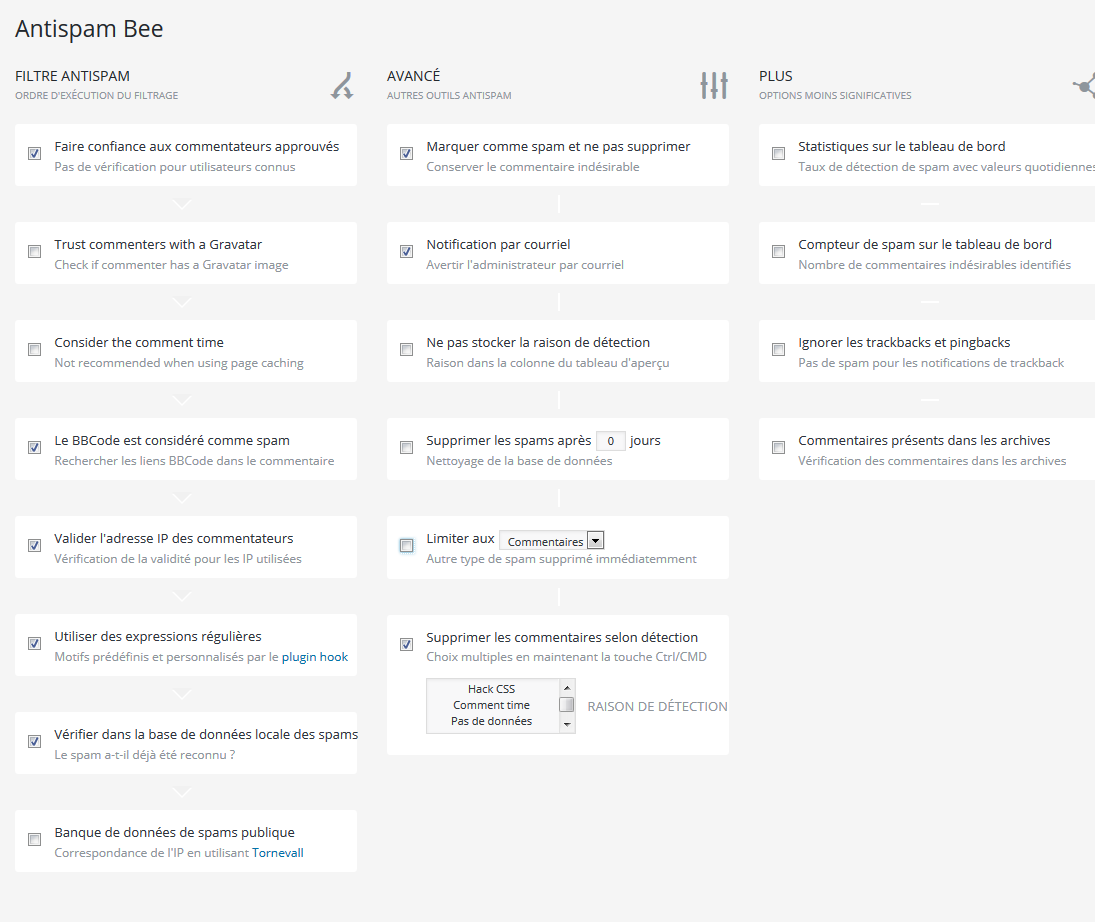Click the detection list scrollbar thumb
This screenshot has height=922, width=1095.
pos(567,704)
